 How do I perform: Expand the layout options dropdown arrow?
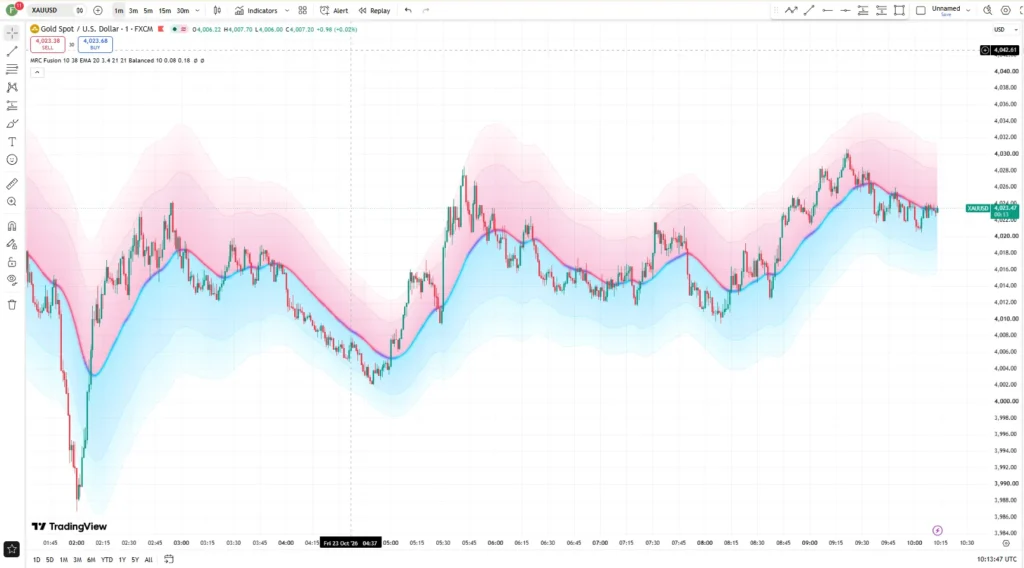tap(968, 10)
